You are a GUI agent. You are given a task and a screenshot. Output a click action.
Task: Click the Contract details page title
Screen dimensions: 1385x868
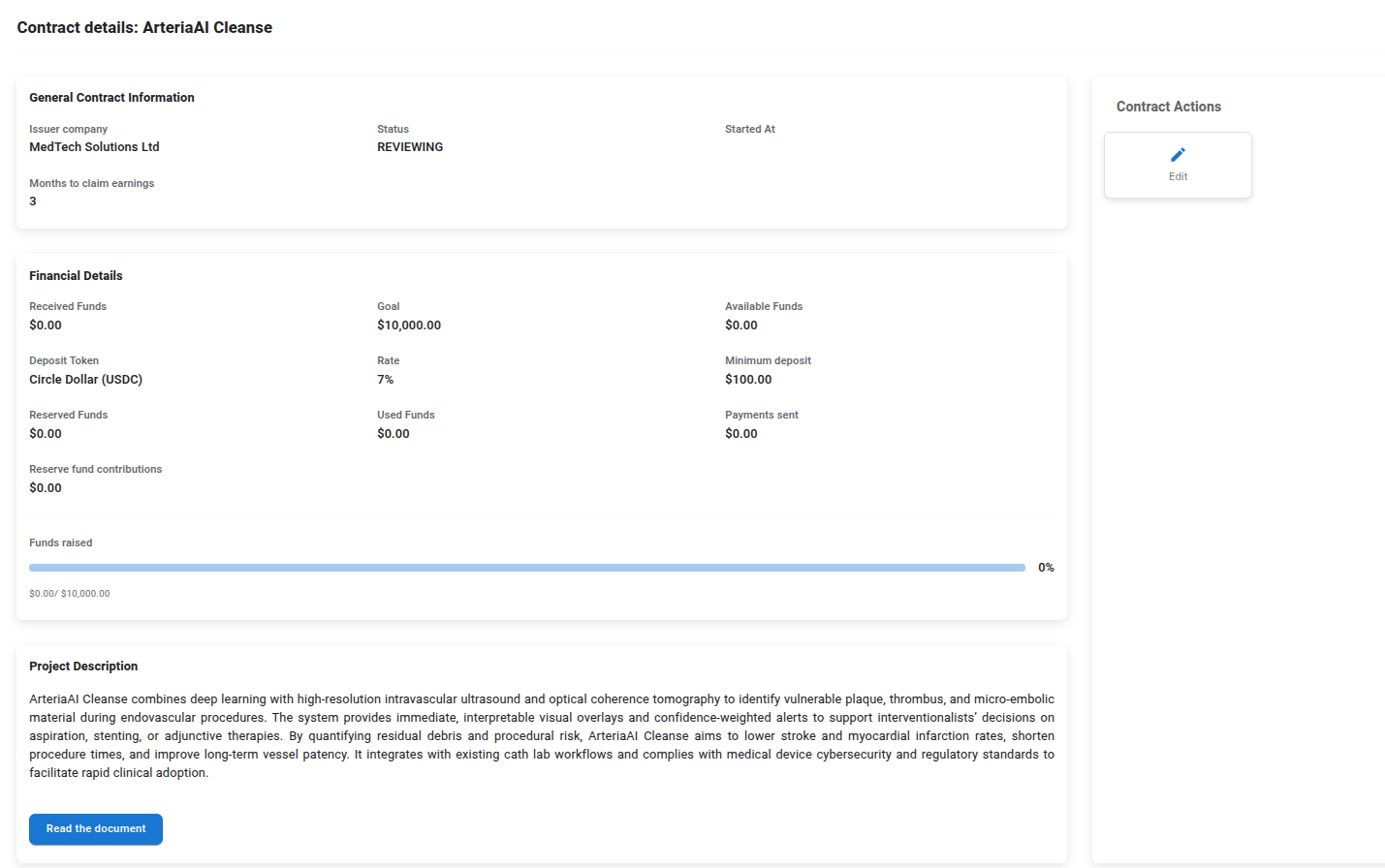click(x=144, y=27)
